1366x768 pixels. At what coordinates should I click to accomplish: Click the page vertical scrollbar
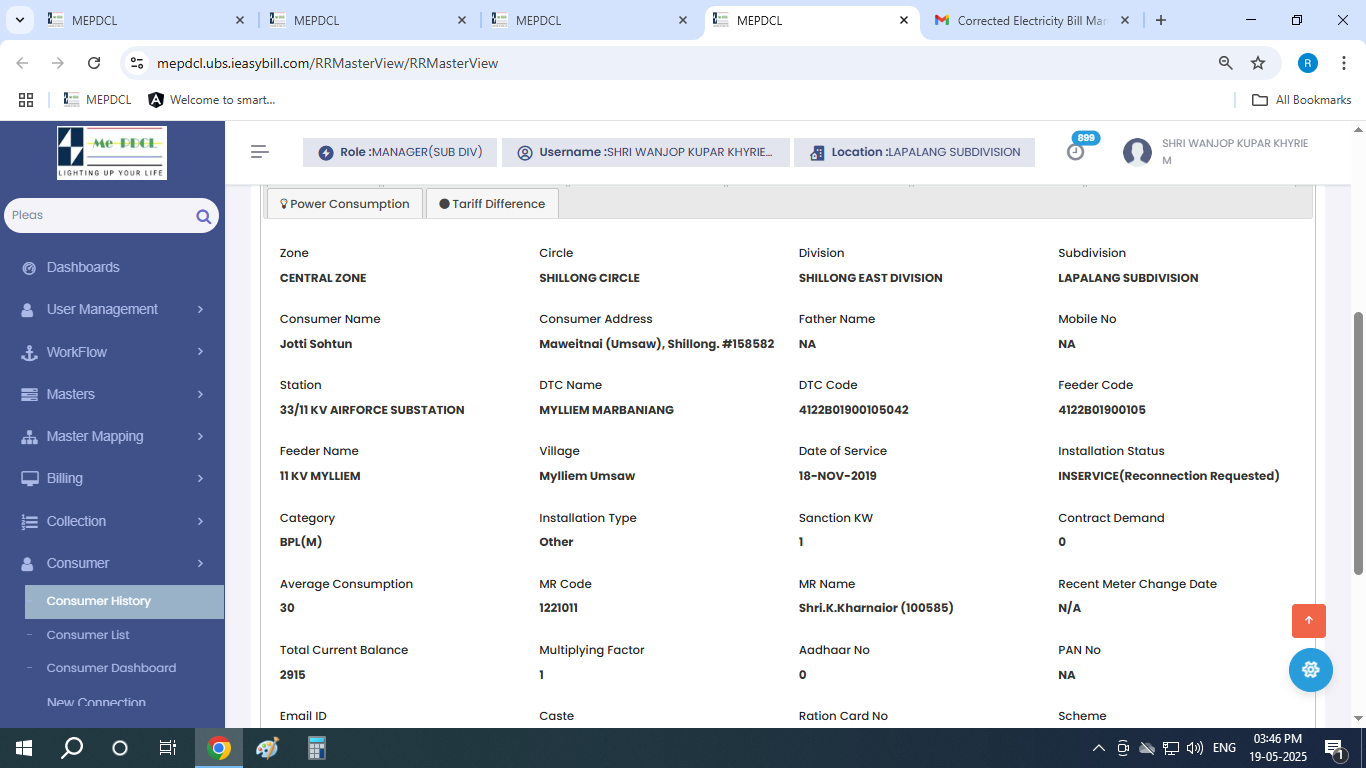click(1358, 443)
